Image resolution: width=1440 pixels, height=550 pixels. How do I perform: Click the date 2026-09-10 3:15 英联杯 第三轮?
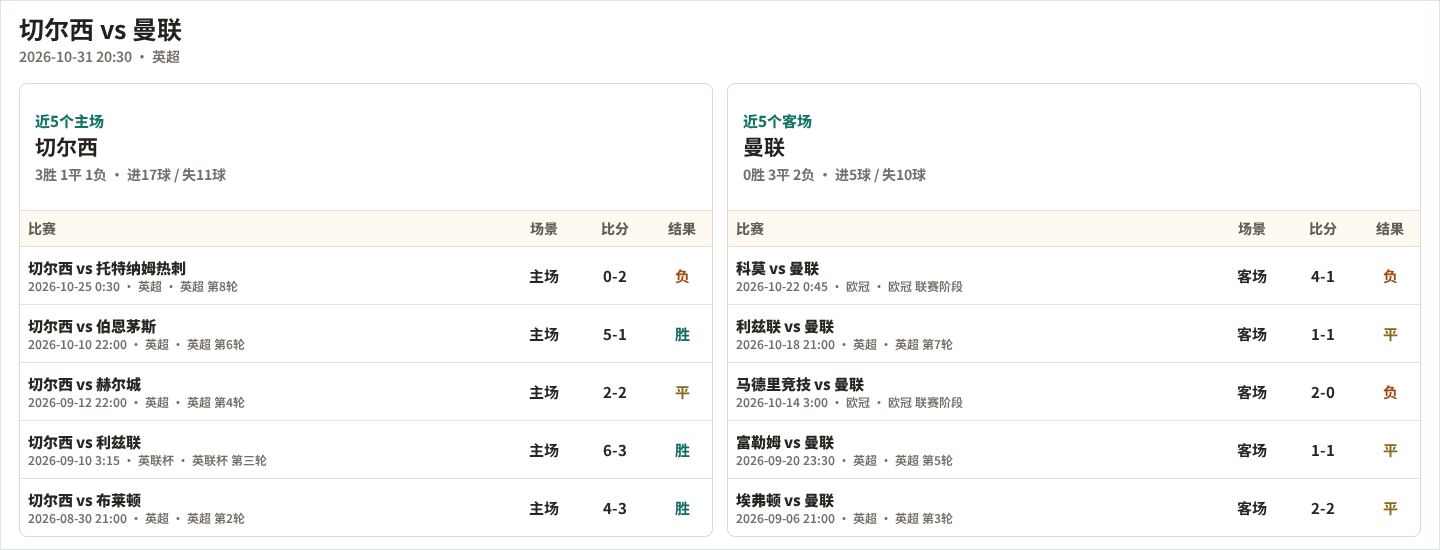click(x=147, y=461)
